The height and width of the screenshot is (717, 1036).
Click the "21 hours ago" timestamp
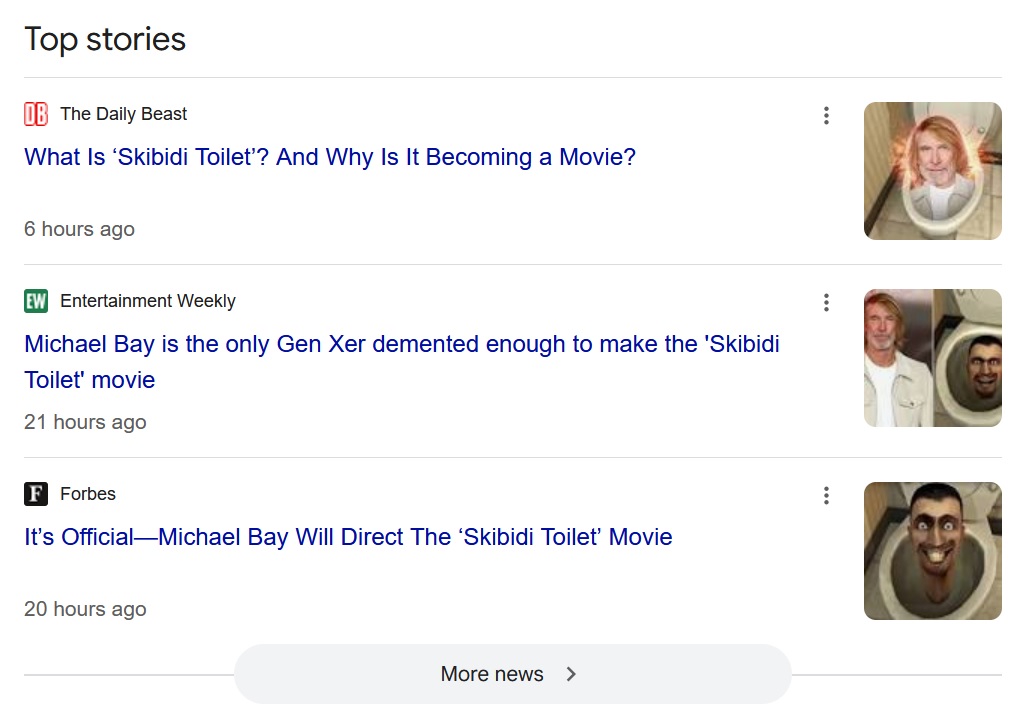pyautogui.click(x=85, y=422)
